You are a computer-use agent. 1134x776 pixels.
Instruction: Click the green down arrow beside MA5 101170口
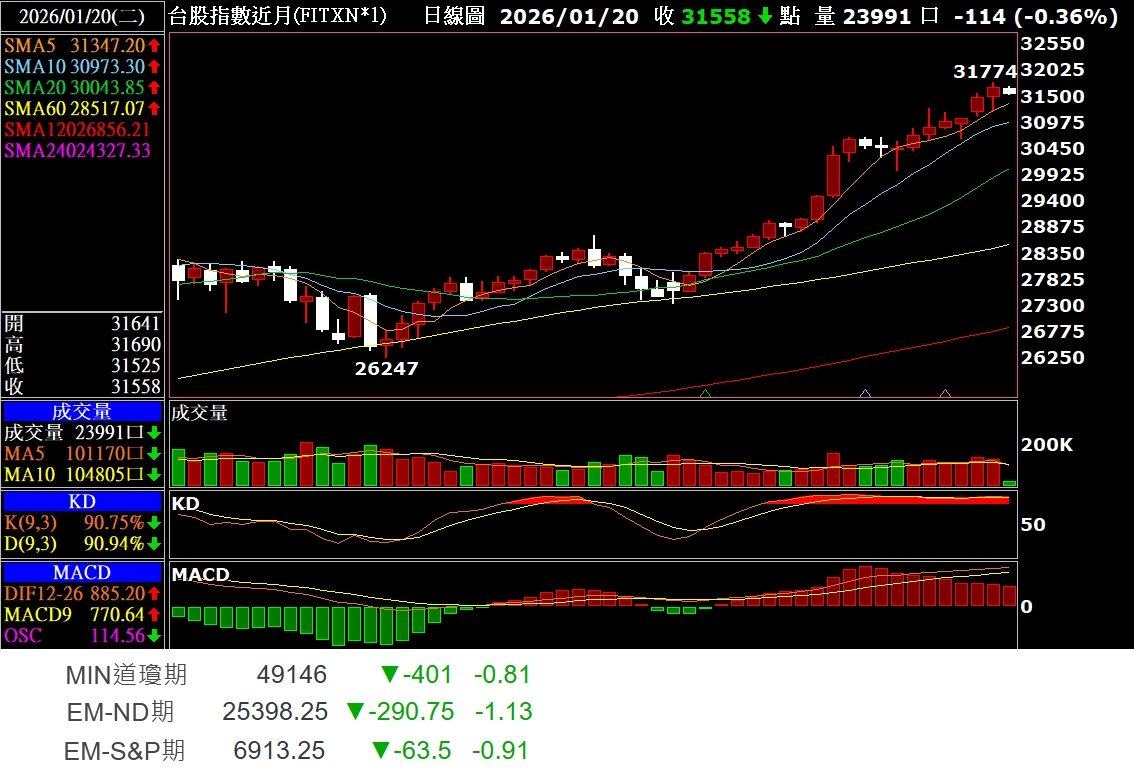tap(154, 454)
